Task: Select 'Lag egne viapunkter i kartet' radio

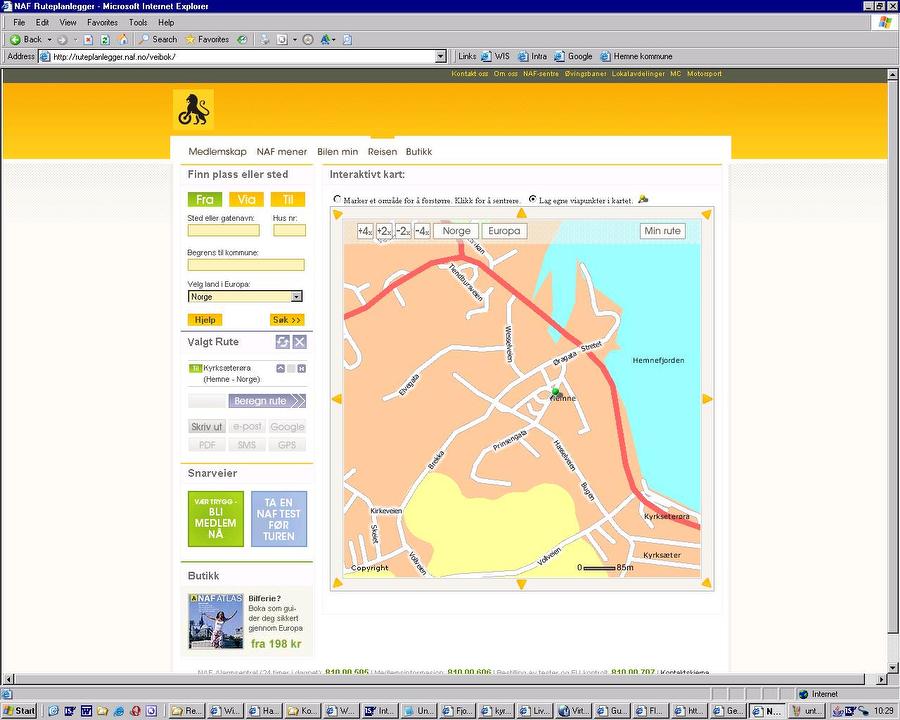Action: point(532,199)
